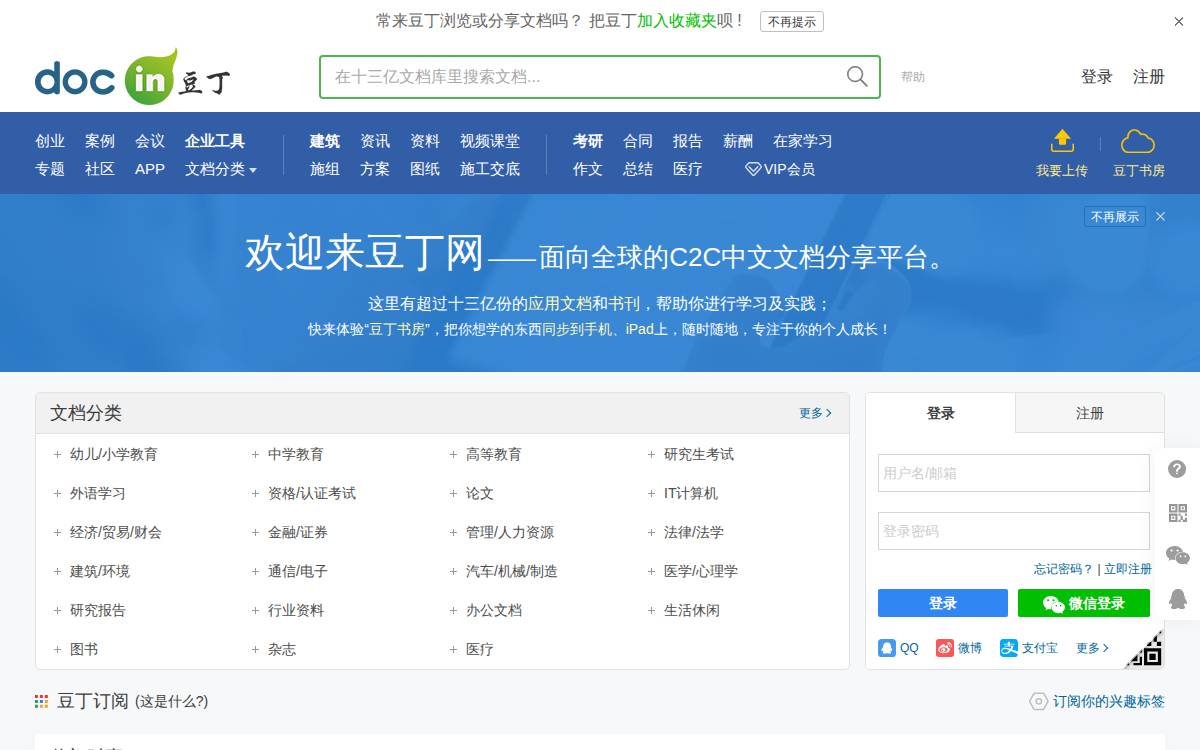Expand the 高等教育 category
The image size is (1200, 750).
pos(453,455)
